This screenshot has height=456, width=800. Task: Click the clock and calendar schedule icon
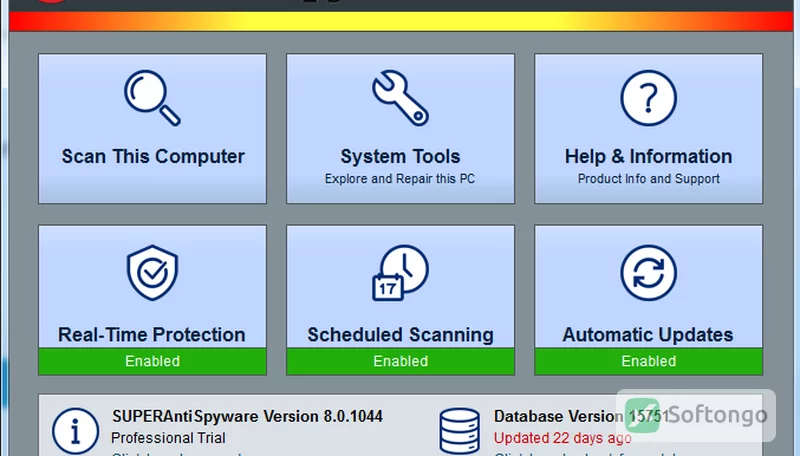click(x=400, y=273)
